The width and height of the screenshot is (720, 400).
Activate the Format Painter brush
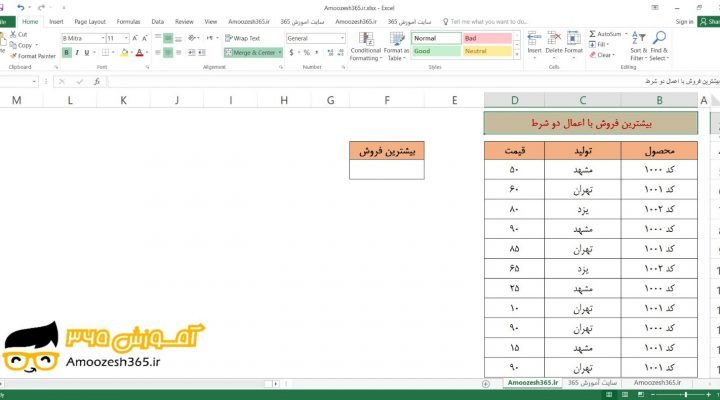point(13,56)
